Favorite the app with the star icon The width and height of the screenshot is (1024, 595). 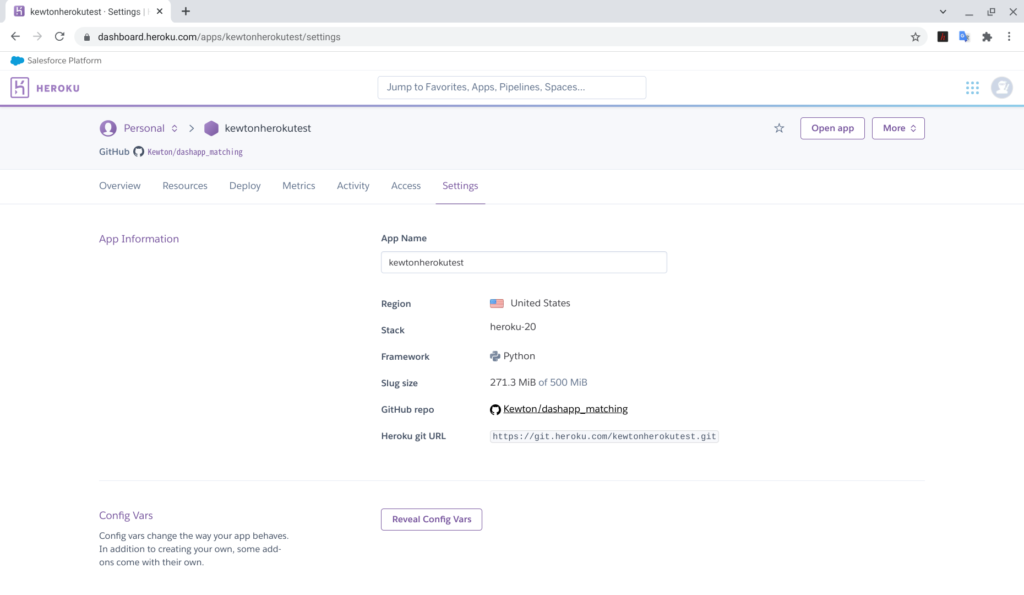pyautogui.click(x=778, y=128)
